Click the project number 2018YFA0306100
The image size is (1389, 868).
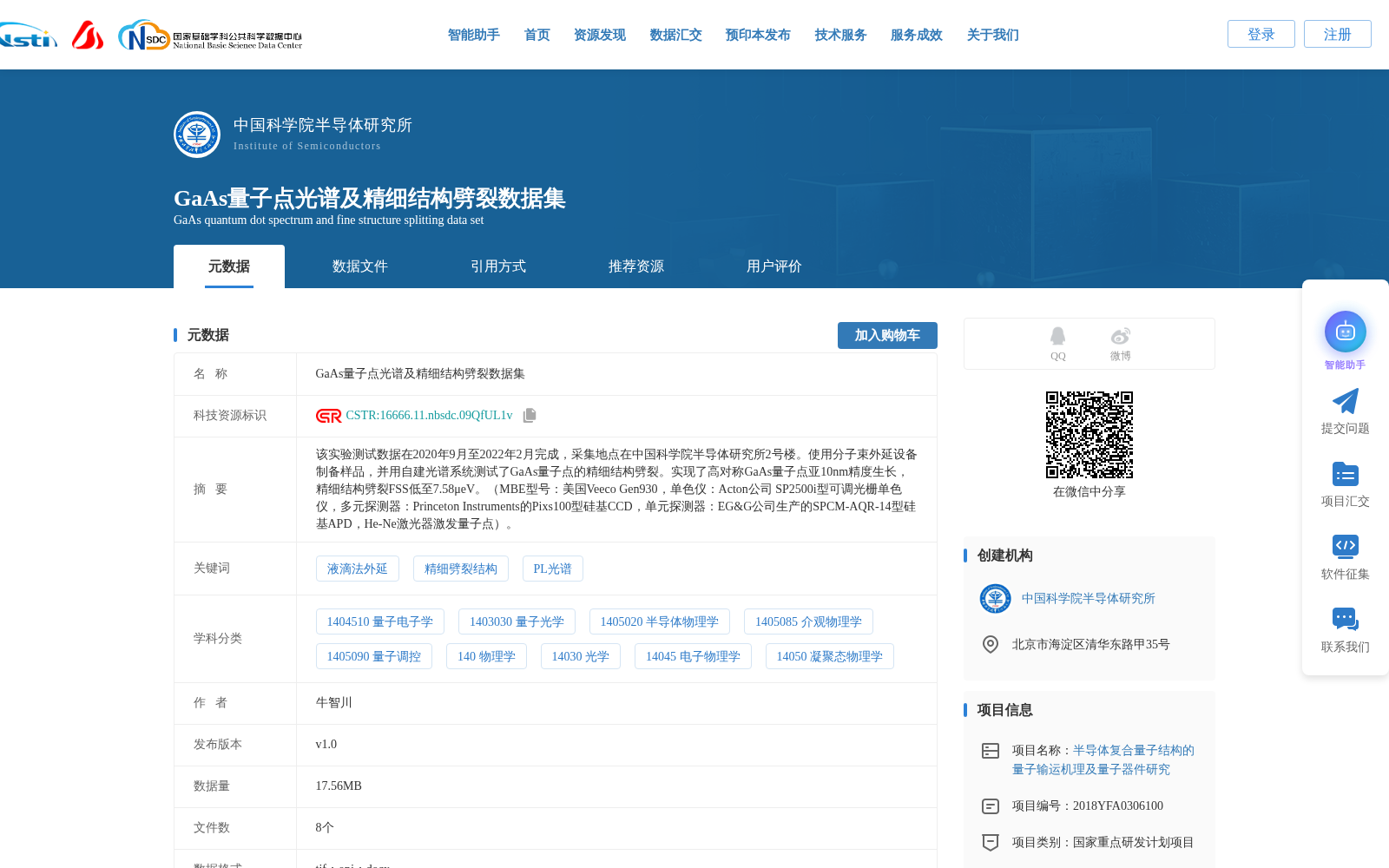(1118, 806)
